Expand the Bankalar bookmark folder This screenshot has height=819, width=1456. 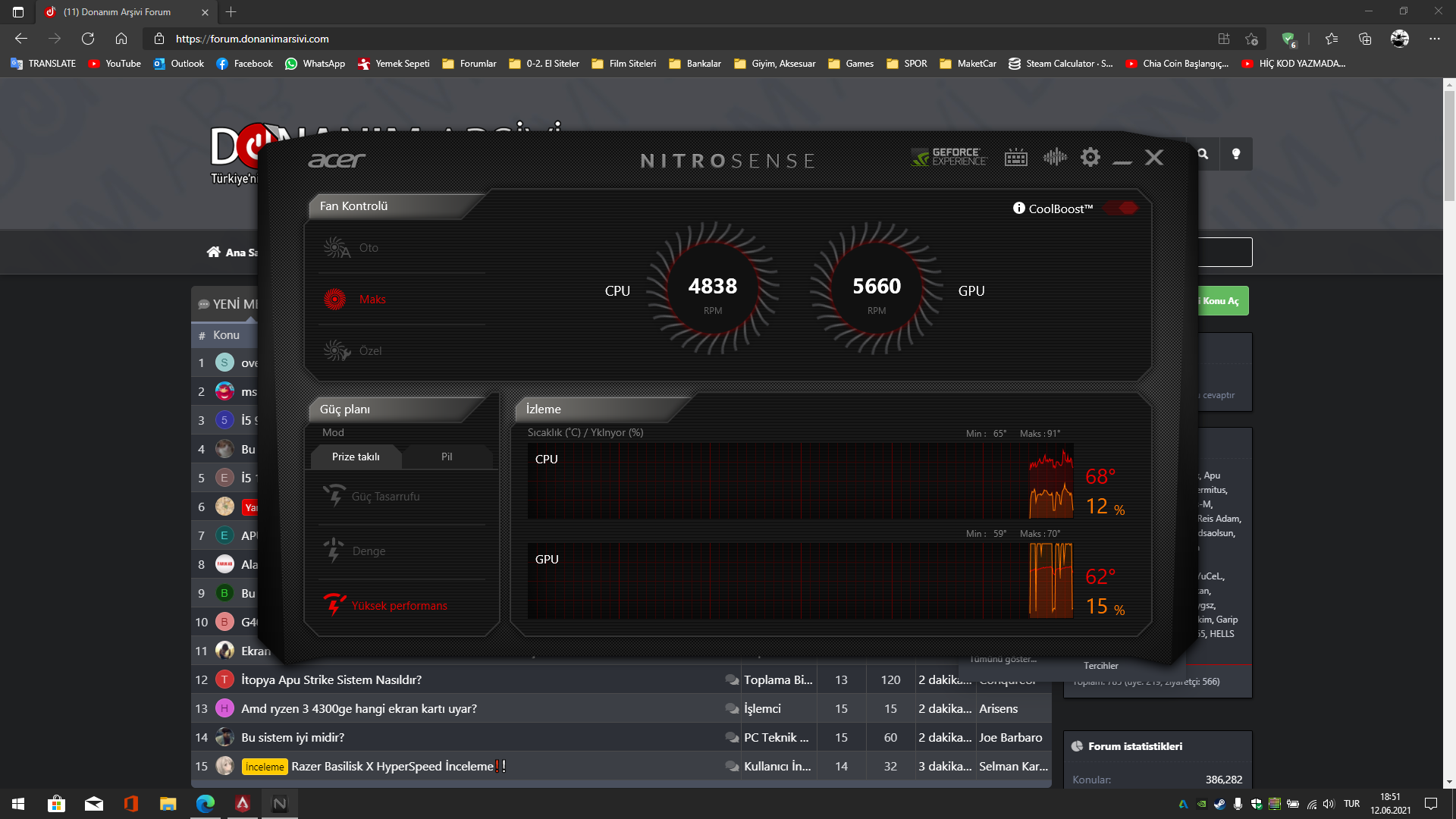pos(695,64)
